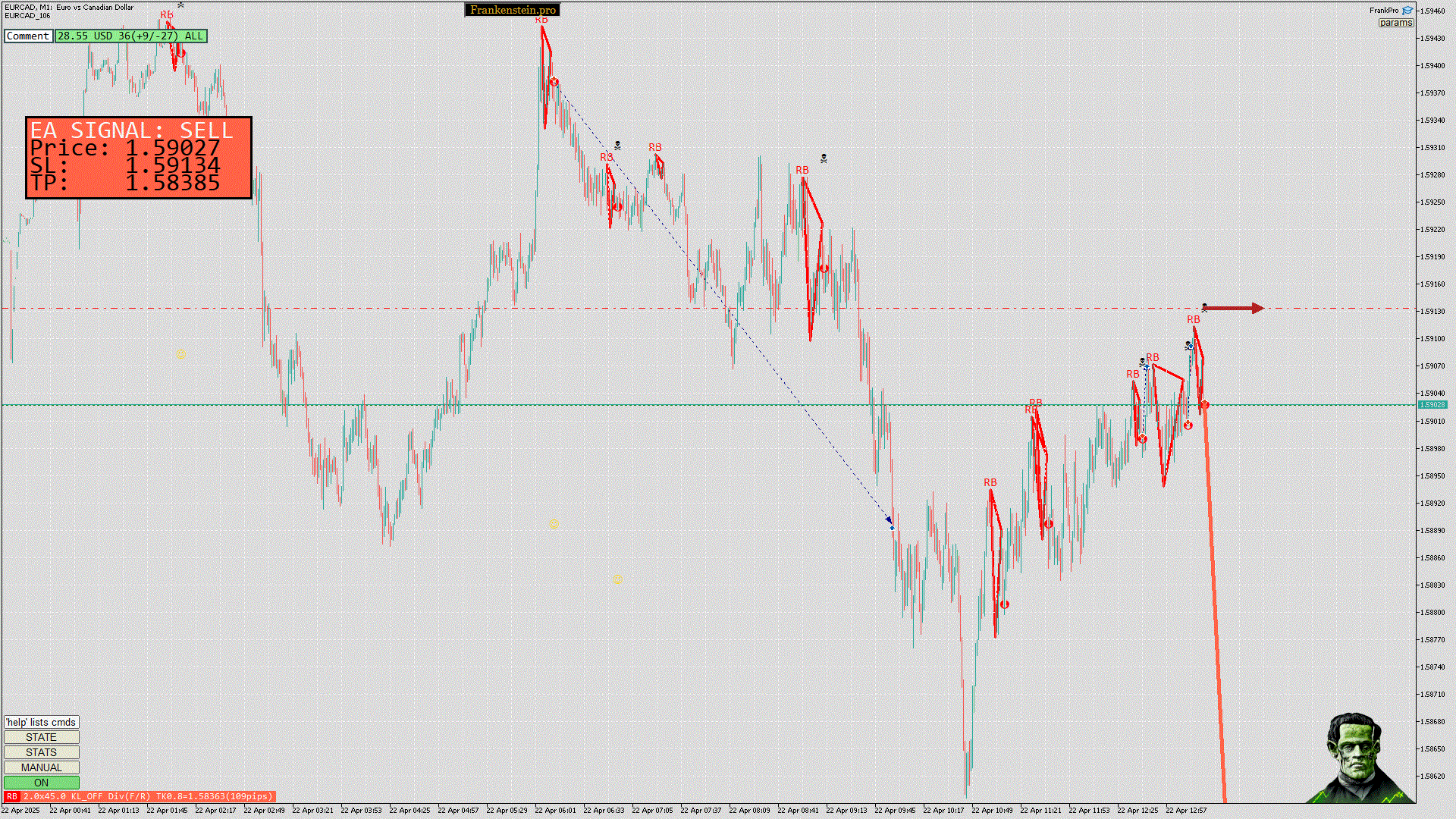The height and width of the screenshot is (819, 1456).
Task: Click the STATS button
Action: pos(41,752)
